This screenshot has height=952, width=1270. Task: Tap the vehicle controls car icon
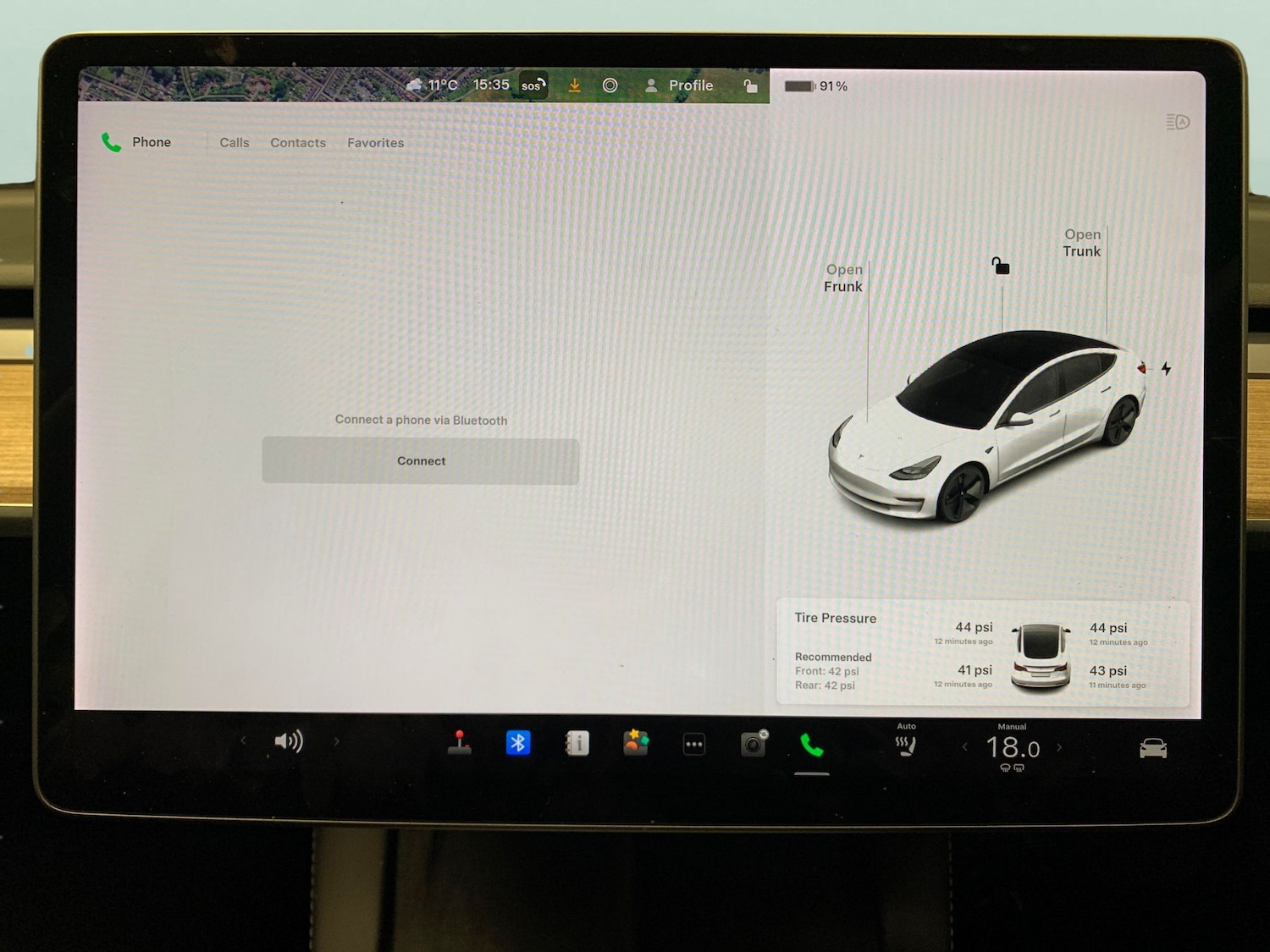tap(1152, 747)
